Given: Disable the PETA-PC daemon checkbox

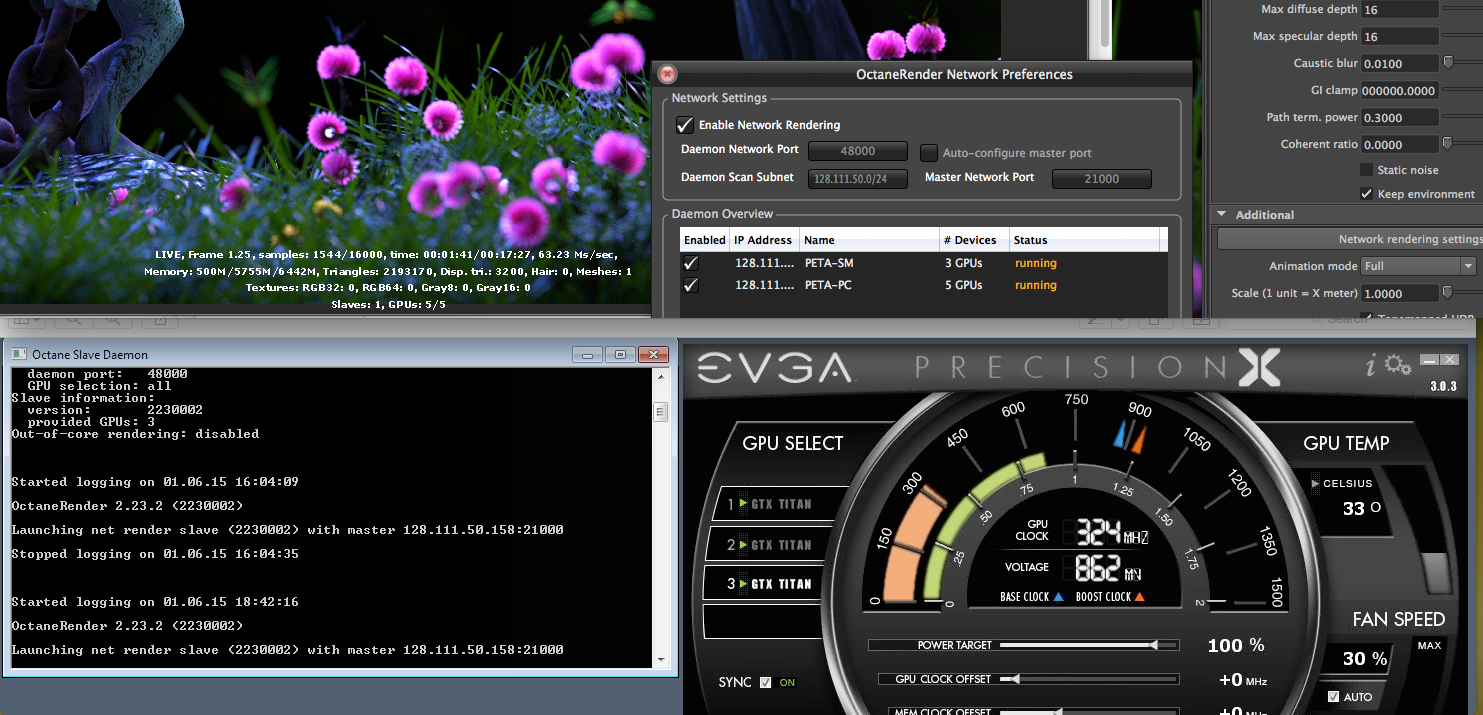Looking at the screenshot, I should coord(690,285).
